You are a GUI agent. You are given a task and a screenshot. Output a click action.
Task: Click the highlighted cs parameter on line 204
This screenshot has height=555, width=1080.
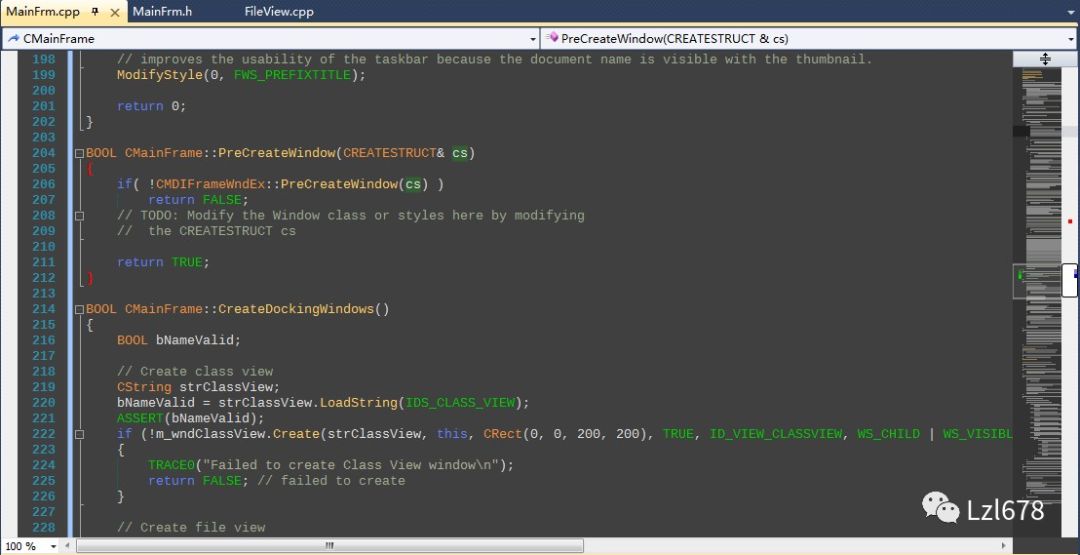coord(459,153)
